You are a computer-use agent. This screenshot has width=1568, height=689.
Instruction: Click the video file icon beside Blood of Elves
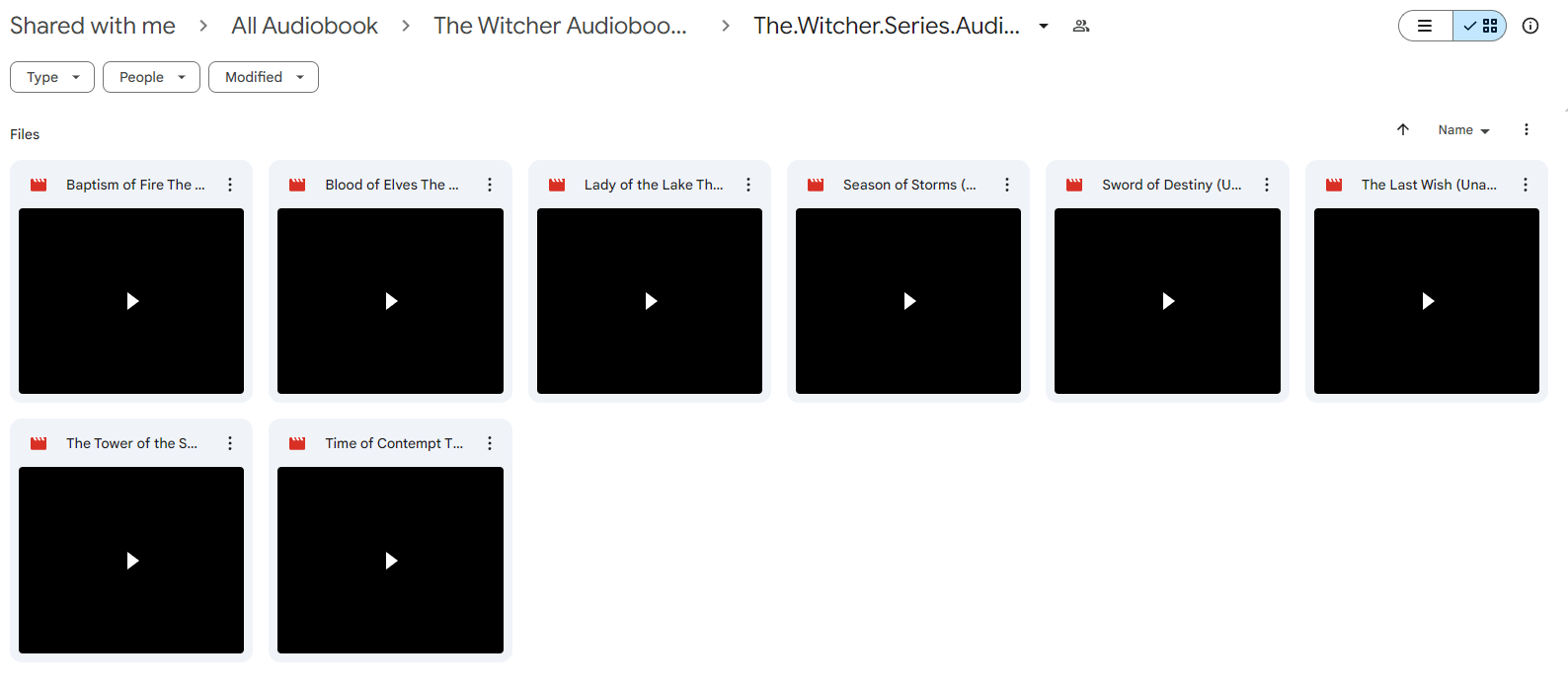tap(297, 185)
